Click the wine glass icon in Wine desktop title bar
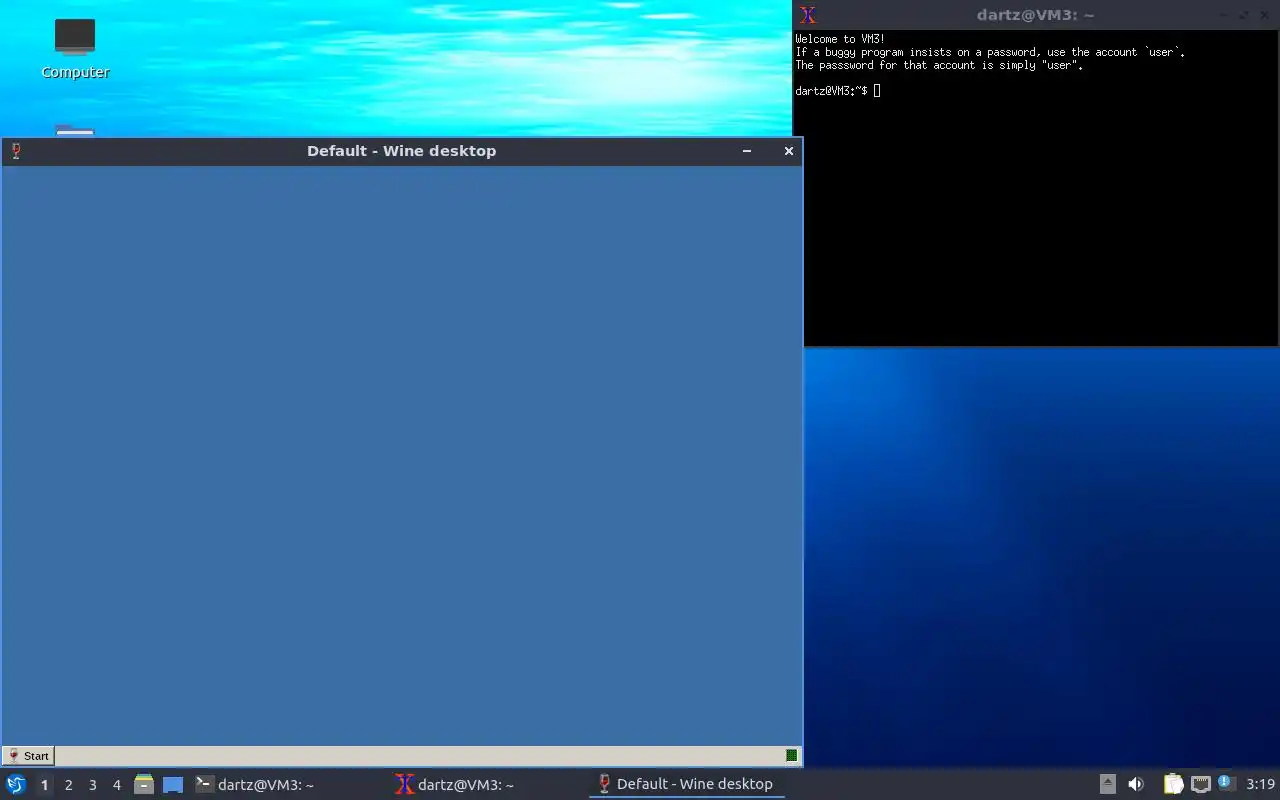This screenshot has width=1280, height=800. [16, 151]
